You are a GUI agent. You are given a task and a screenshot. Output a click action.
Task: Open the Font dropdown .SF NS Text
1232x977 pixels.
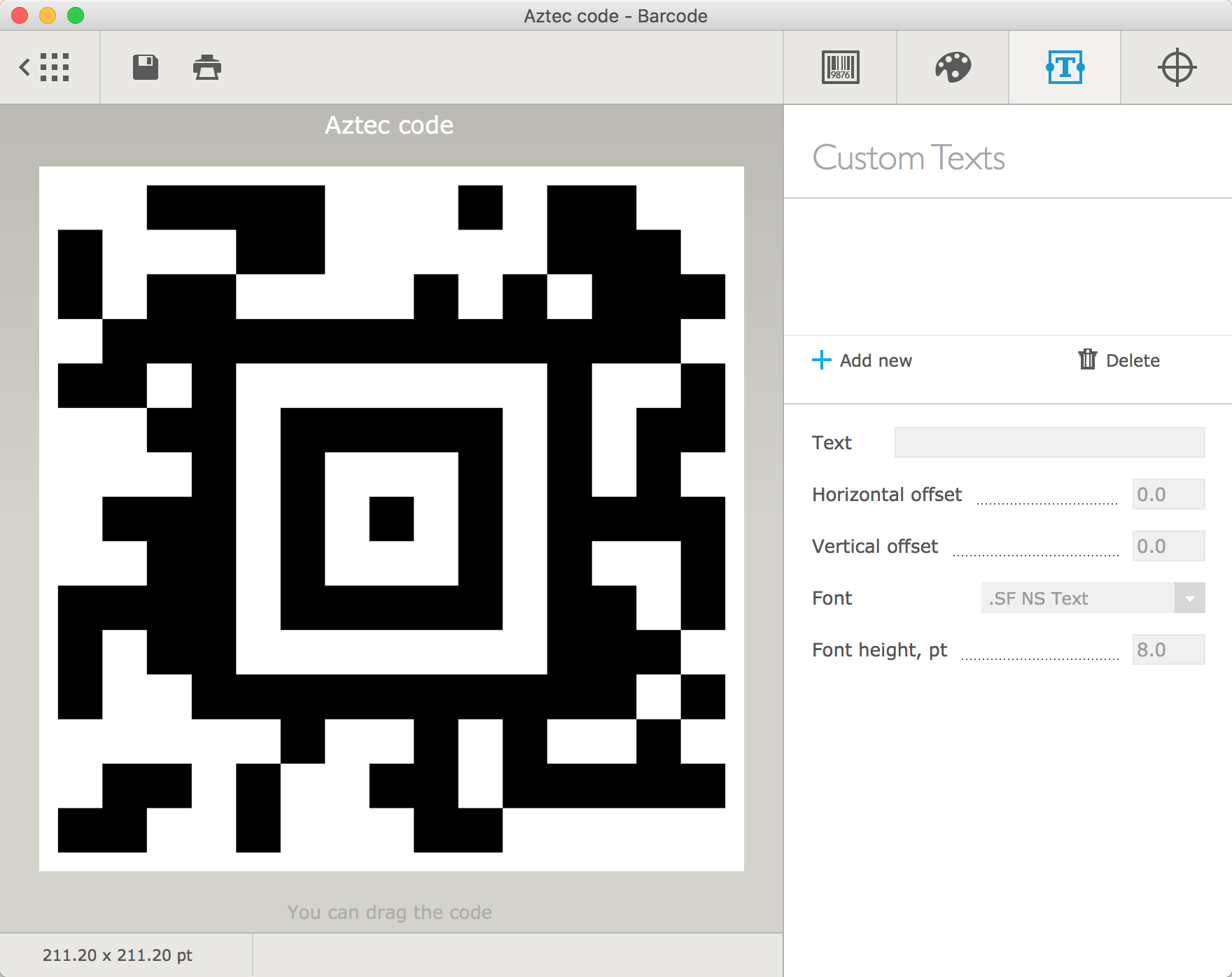click(1093, 598)
